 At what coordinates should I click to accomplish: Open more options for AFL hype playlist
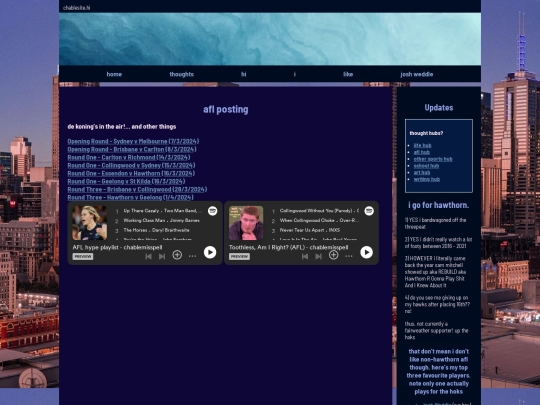(193, 256)
